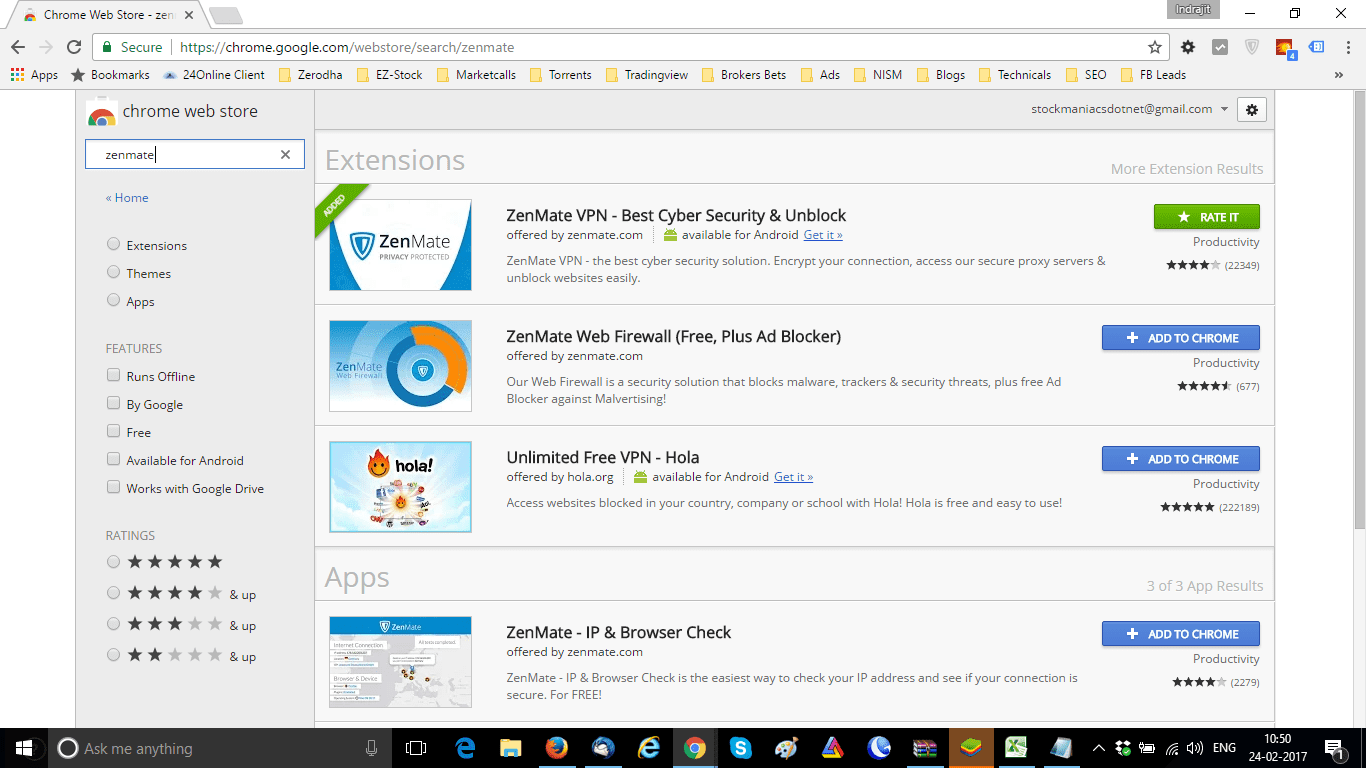Viewport: 1366px width, 768px height.
Task: Enable the Available for Android filter
Action: 114,459
